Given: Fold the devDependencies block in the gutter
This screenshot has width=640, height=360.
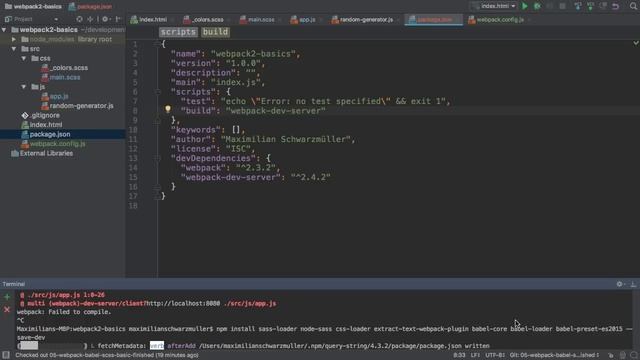Looking at the screenshot, I should (x=158, y=158).
